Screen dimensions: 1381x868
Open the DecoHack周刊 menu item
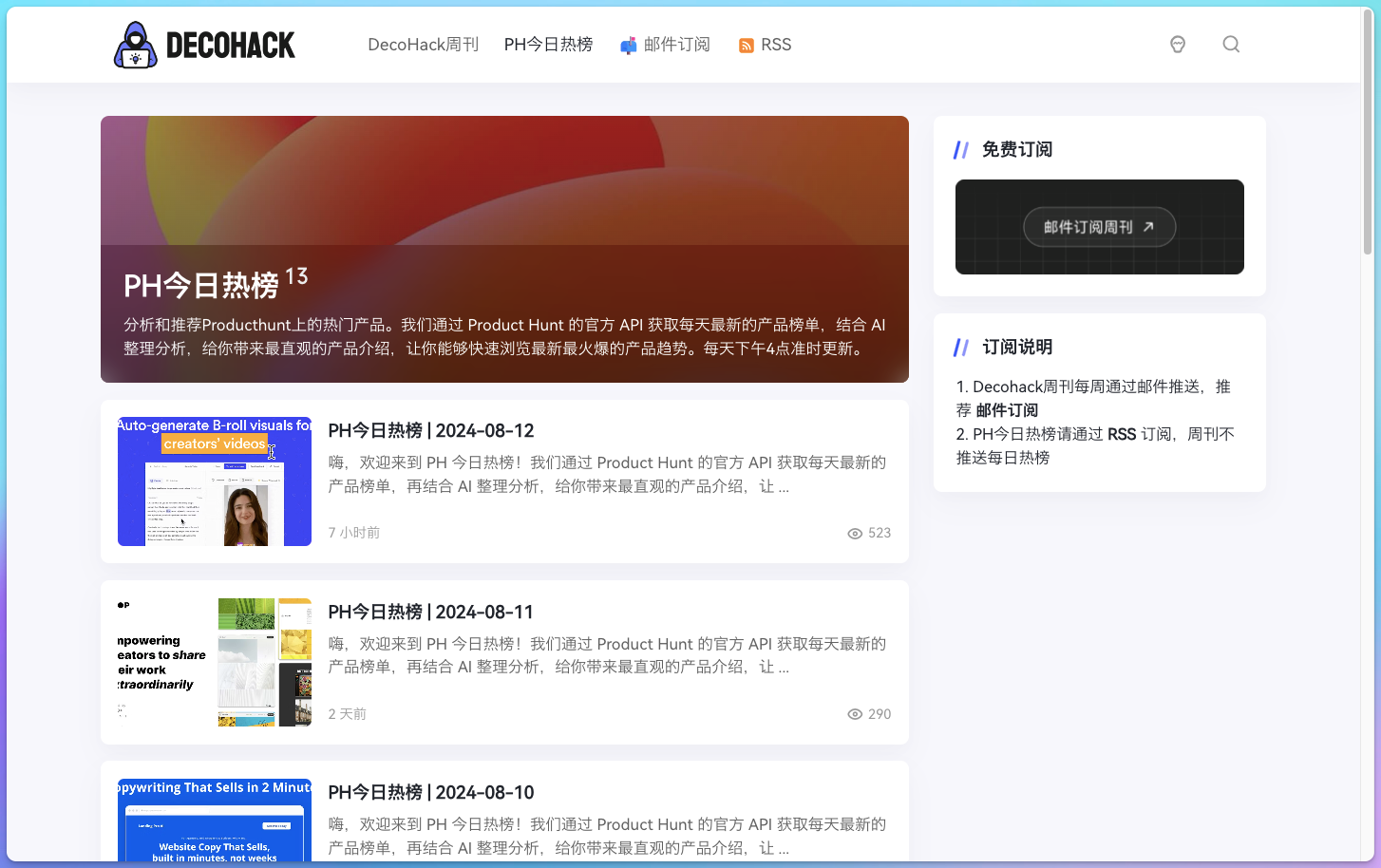(x=423, y=45)
